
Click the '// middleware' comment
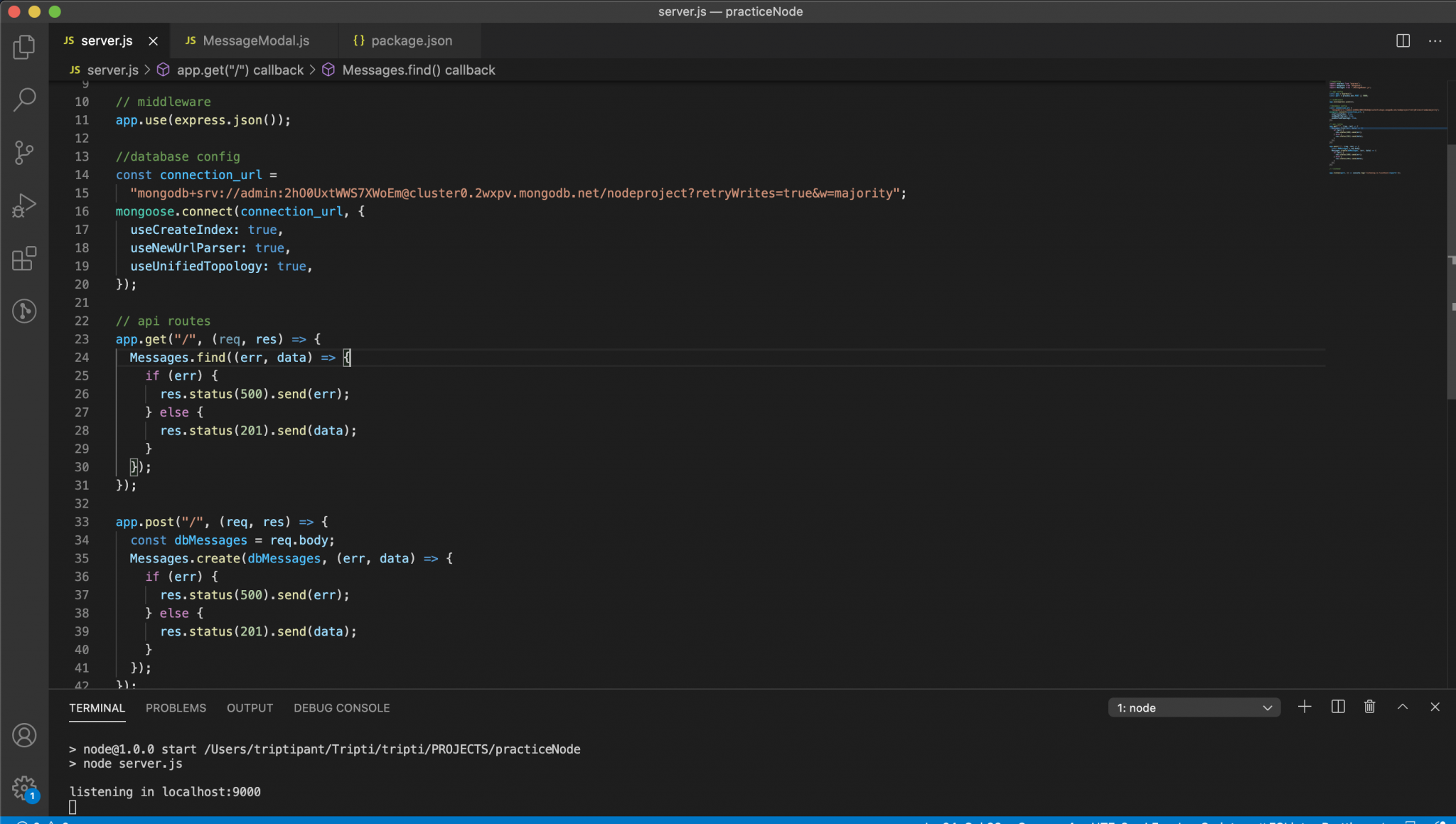tap(163, 102)
